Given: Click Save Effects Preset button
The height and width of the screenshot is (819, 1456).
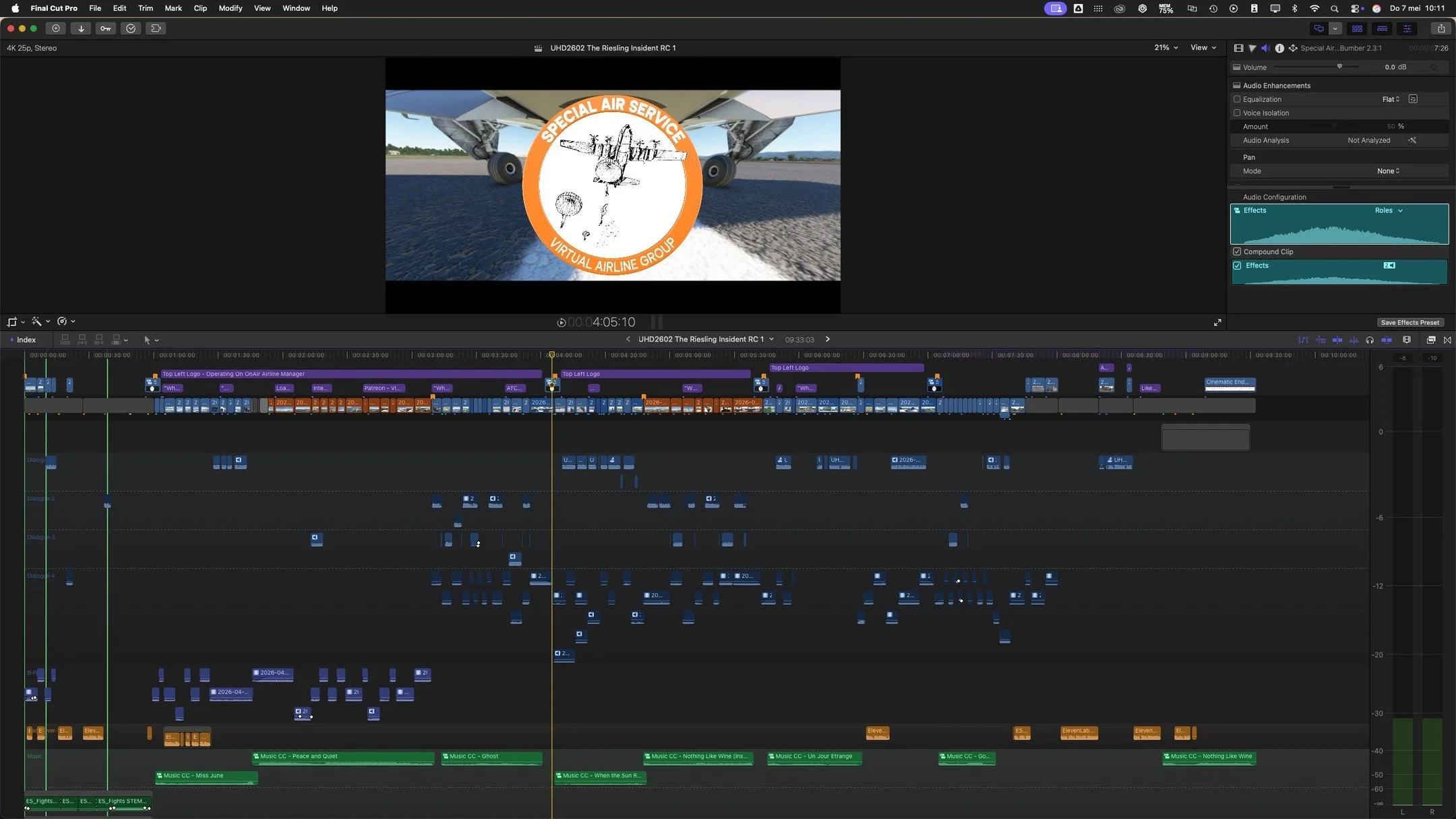Looking at the screenshot, I should pyautogui.click(x=1409, y=322).
